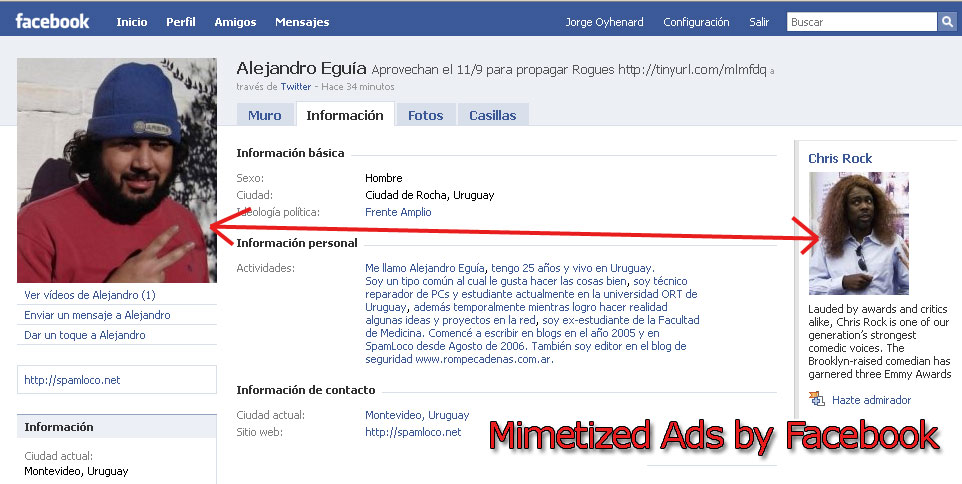Click the Hazte admirador fan icon

[817, 399]
